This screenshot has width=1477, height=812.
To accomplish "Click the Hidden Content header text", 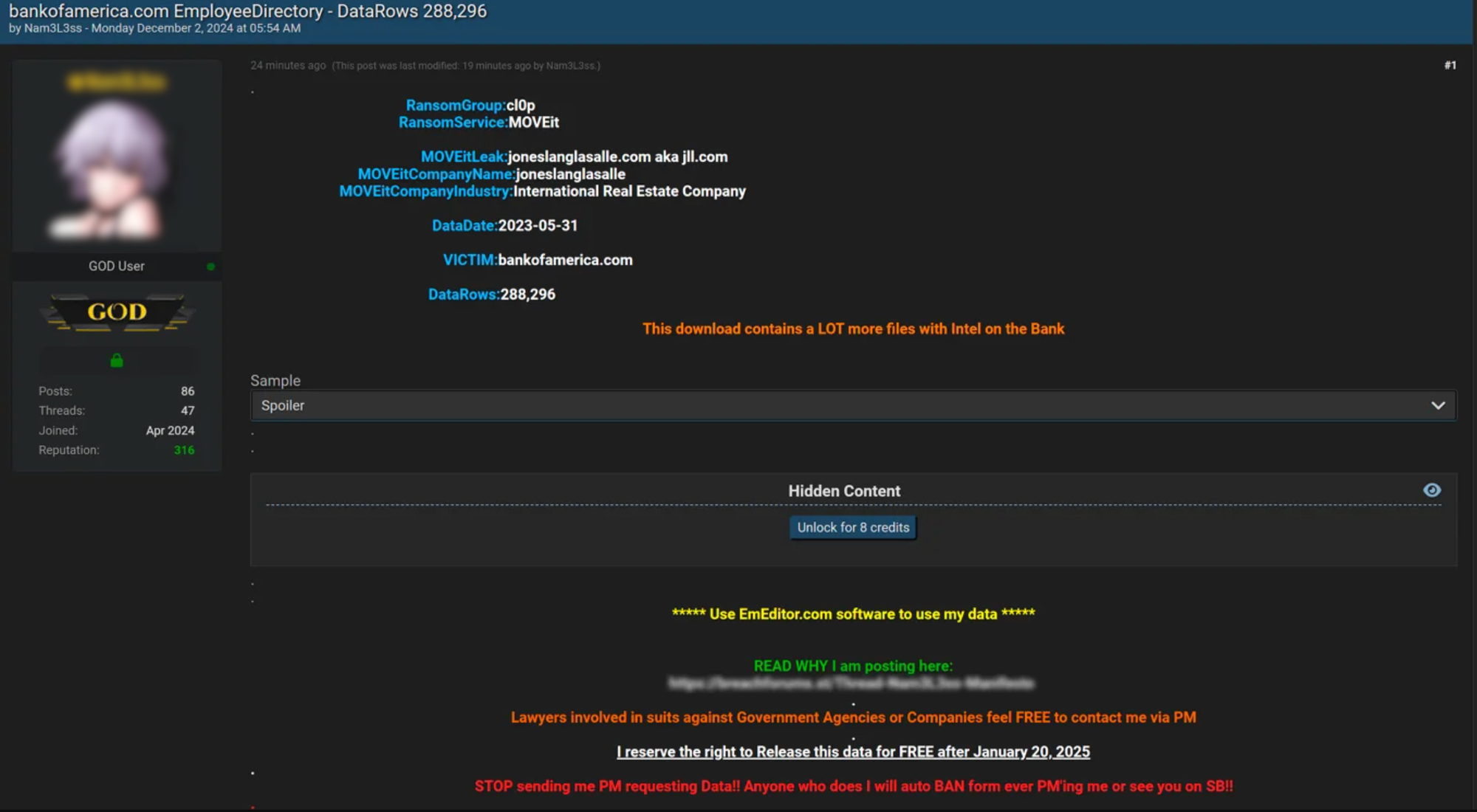I will (x=844, y=491).
